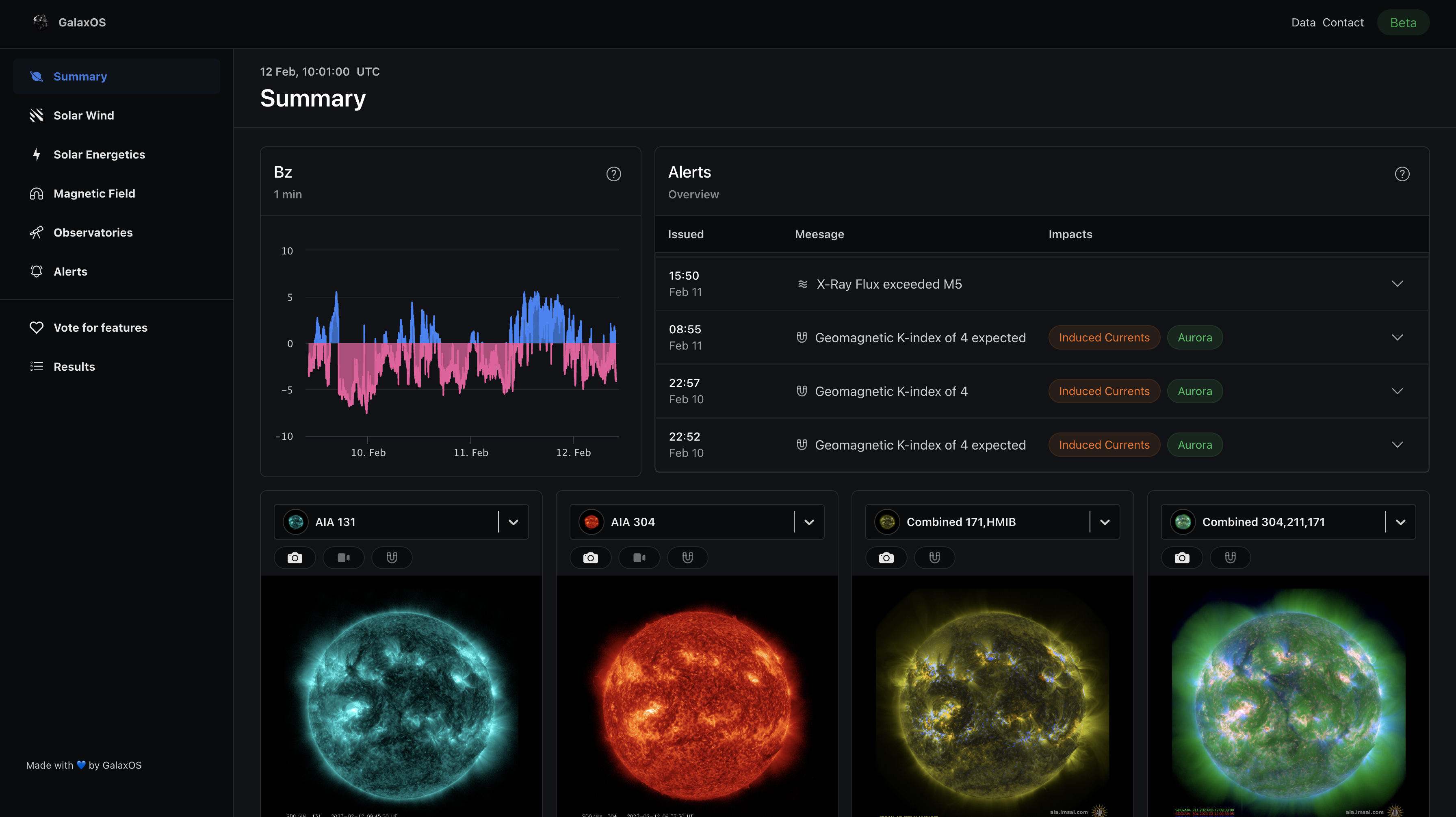Click the Combined 304,211,171 green solar image
Image resolution: width=1456 pixels, height=817 pixels.
tap(1288, 697)
